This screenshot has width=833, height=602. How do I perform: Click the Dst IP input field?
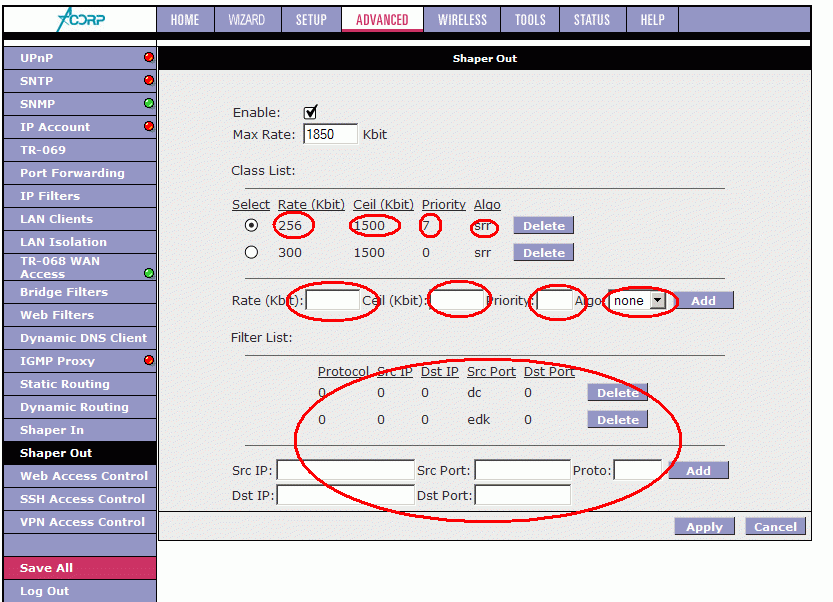tap(345, 495)
